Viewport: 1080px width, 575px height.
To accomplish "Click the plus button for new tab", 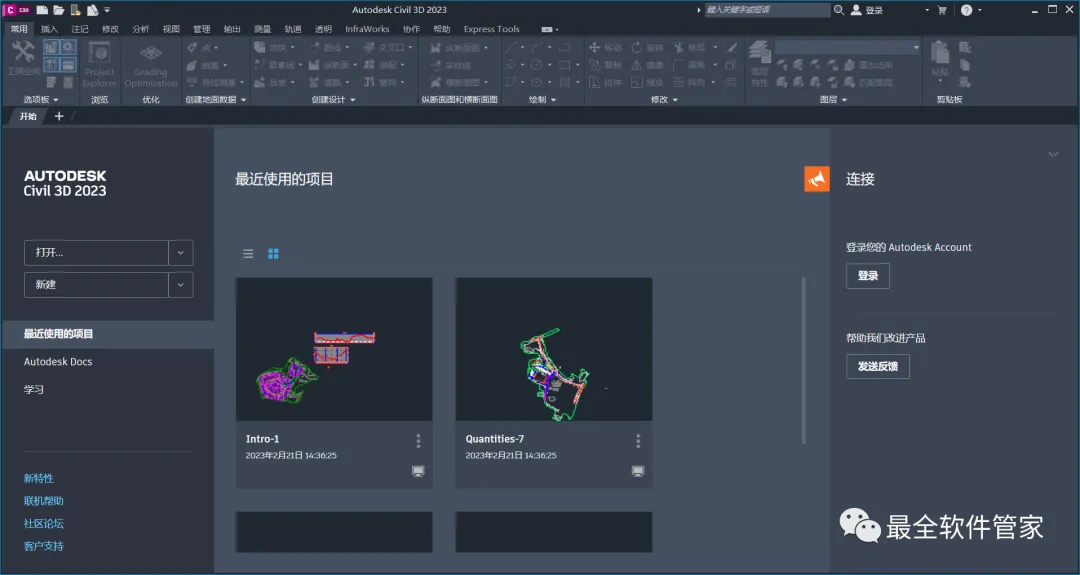I will pos(59,116).
